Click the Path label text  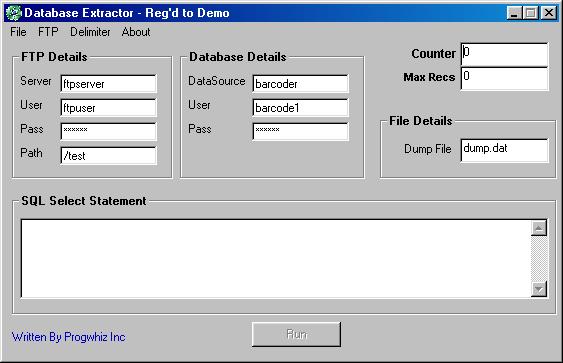31,153
